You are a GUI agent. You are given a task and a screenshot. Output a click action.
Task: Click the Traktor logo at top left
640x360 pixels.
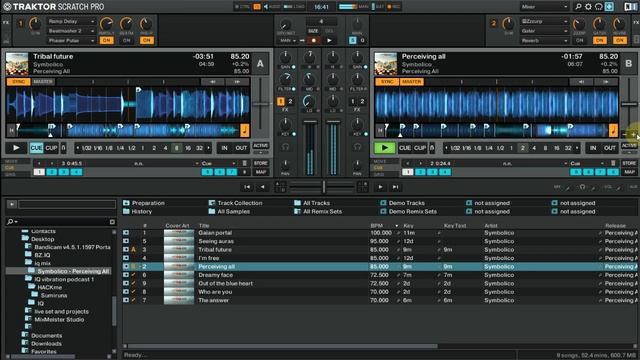7,7
